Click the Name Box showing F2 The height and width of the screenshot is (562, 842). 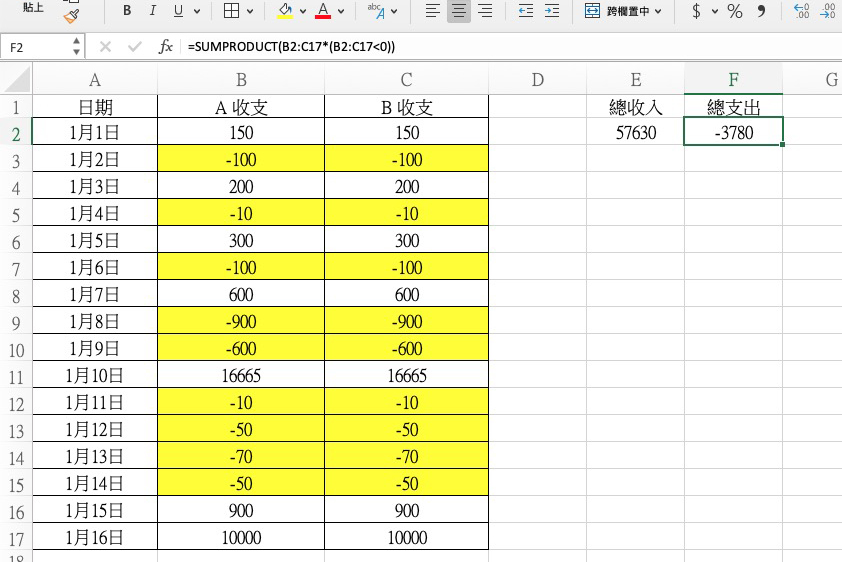pyautogui.click(x=35, y=47)
